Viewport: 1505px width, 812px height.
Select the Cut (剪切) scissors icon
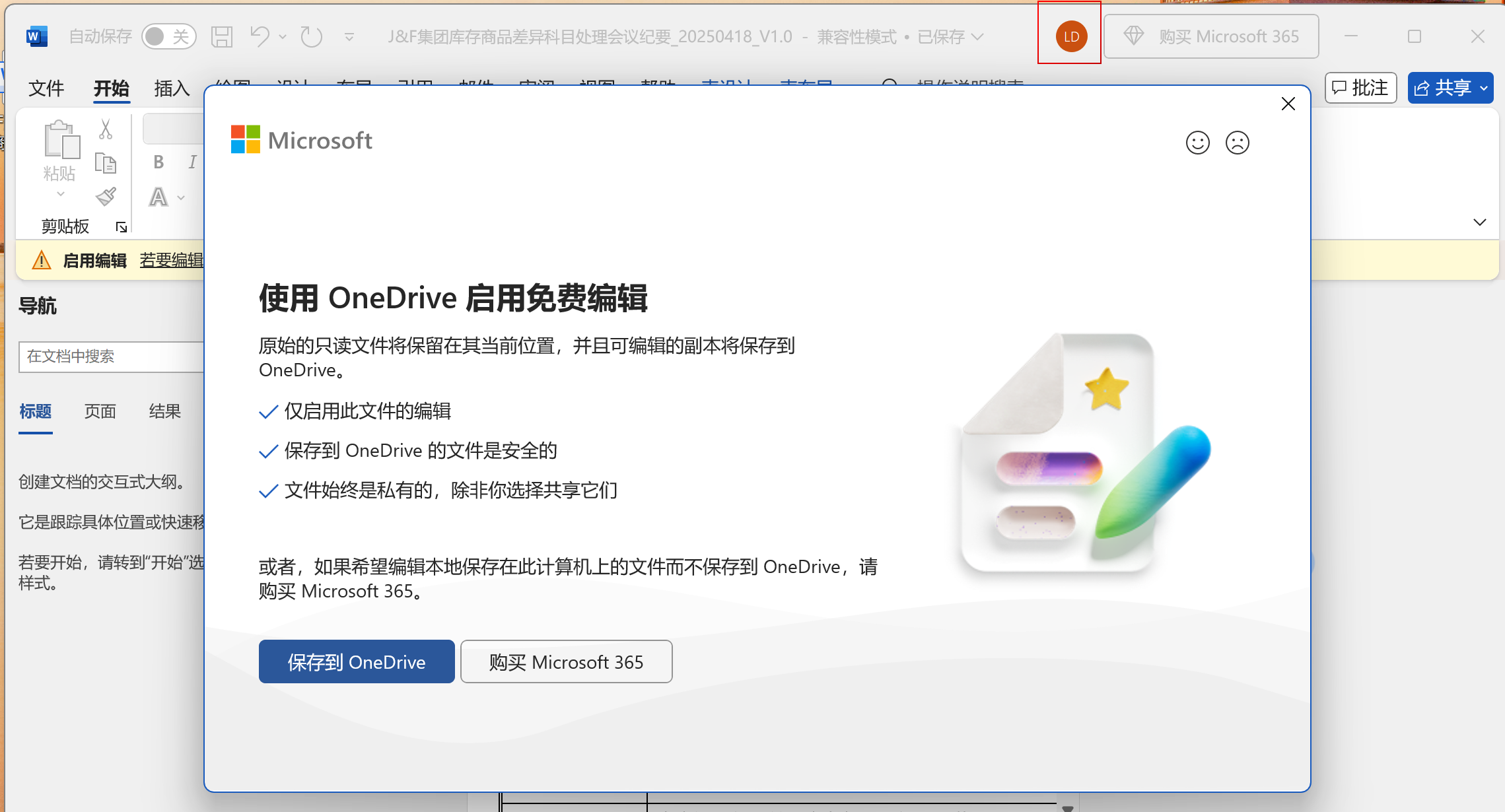point(105,127)
